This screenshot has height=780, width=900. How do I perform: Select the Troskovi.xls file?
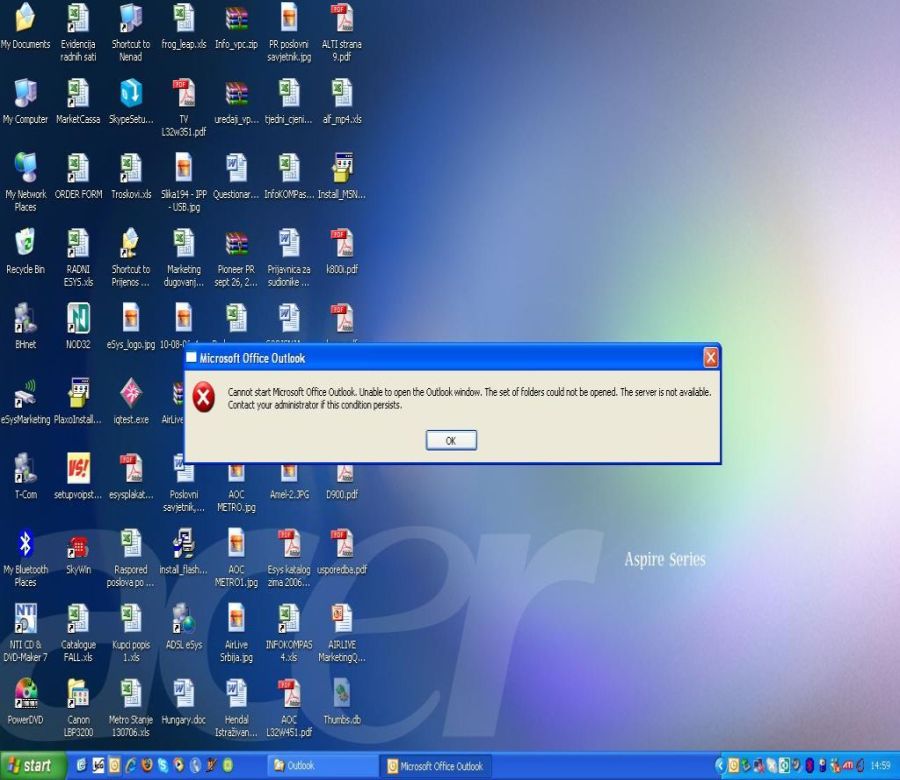pos(131,176)
